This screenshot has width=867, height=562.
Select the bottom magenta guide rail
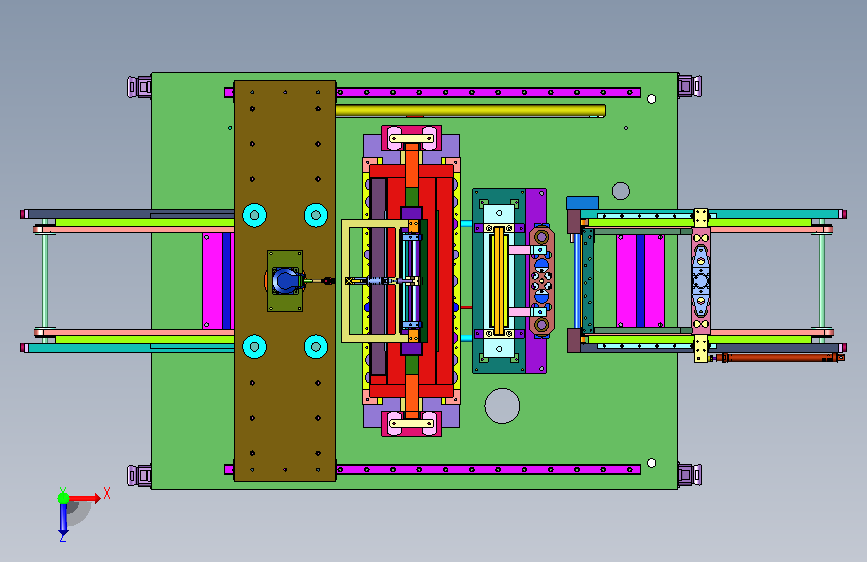[x=488, y=470]
